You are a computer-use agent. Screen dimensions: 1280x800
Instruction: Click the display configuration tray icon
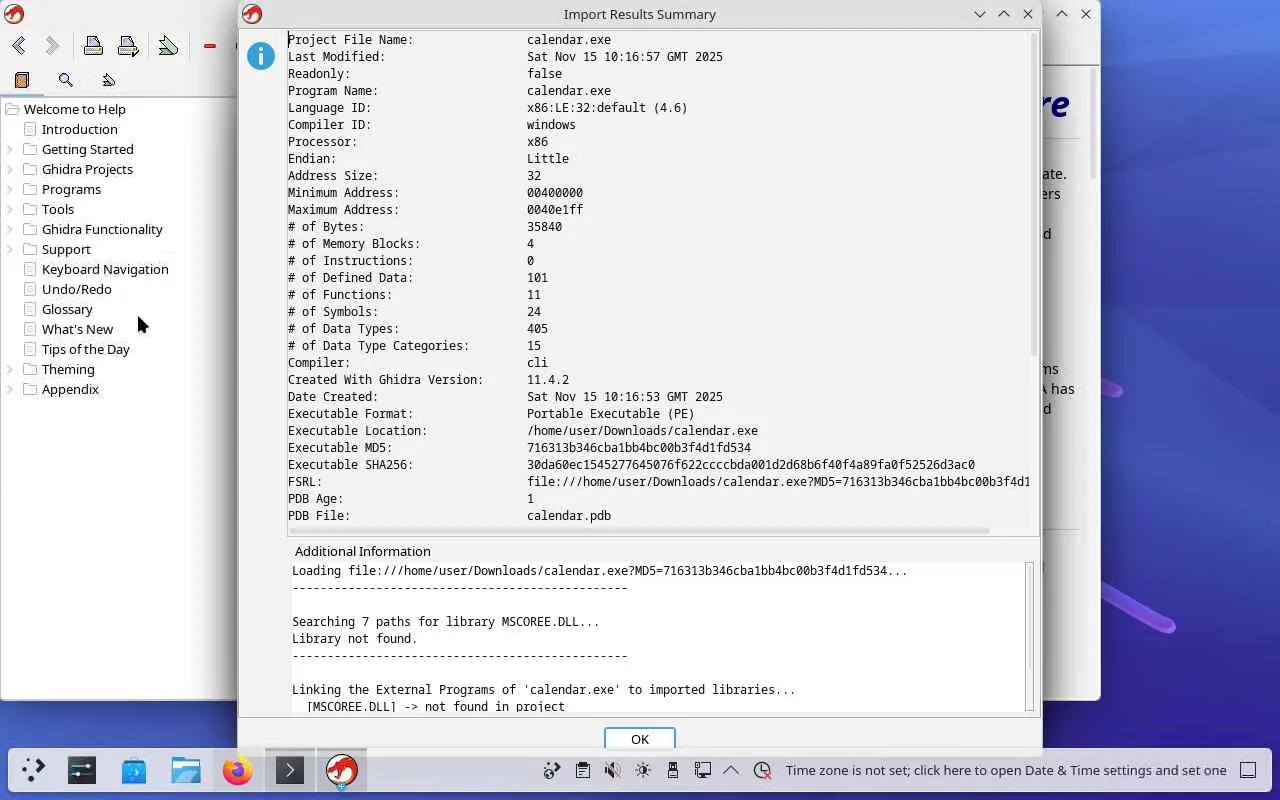click(702, 770)
